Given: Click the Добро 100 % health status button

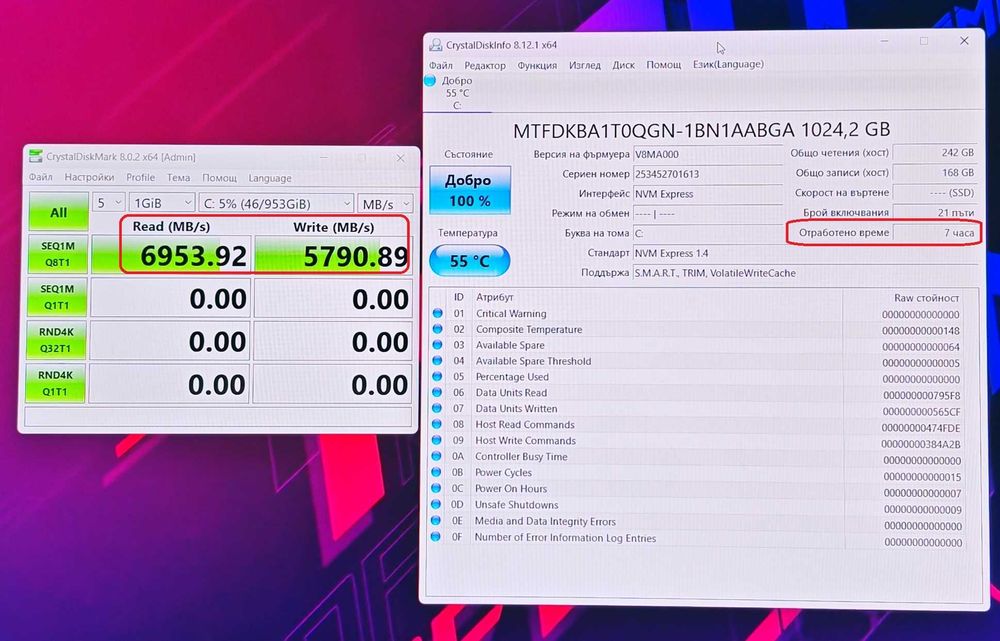Looking at the screenshot, I should (469, 190).
